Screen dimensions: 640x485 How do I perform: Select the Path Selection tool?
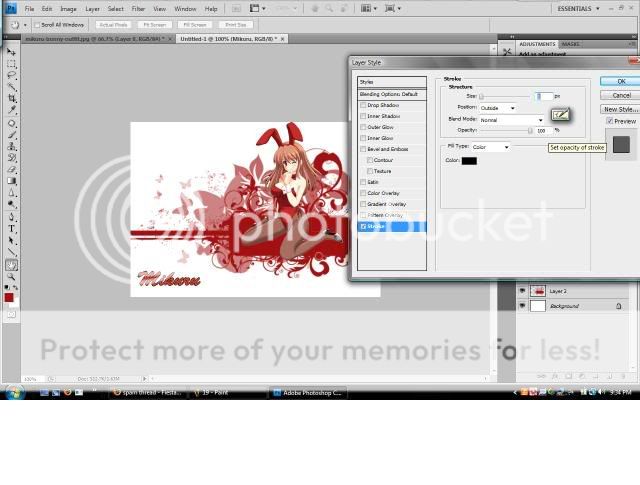11,240
